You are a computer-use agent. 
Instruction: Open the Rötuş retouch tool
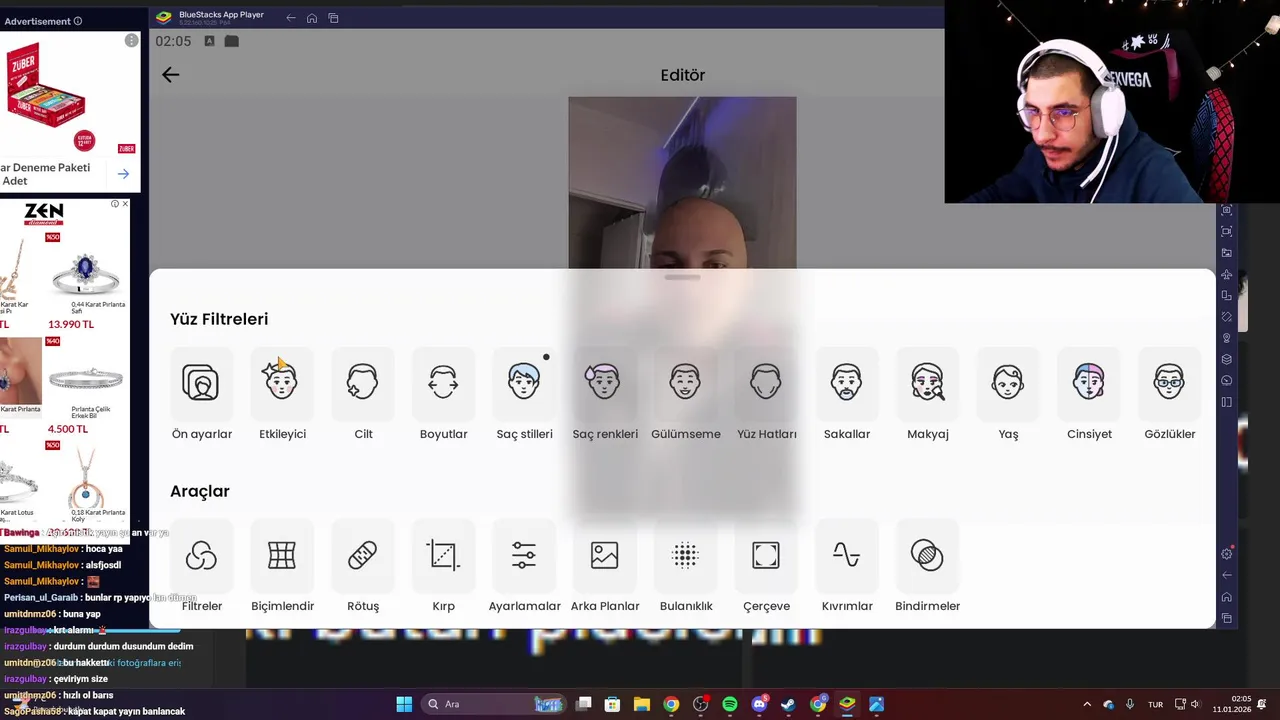click(363, 567)
